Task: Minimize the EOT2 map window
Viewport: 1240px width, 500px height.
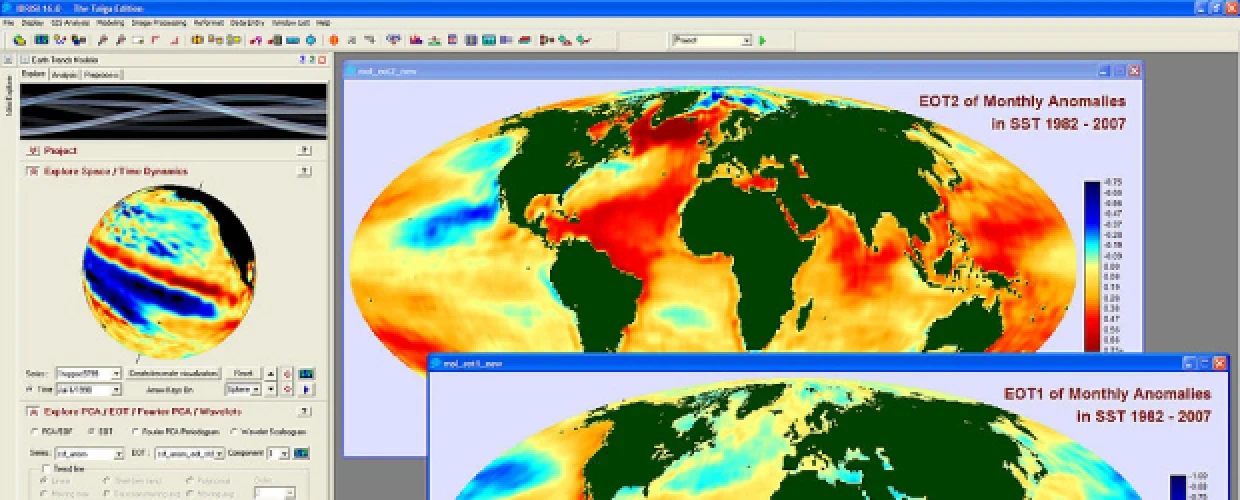Action: click(1104, 70)
